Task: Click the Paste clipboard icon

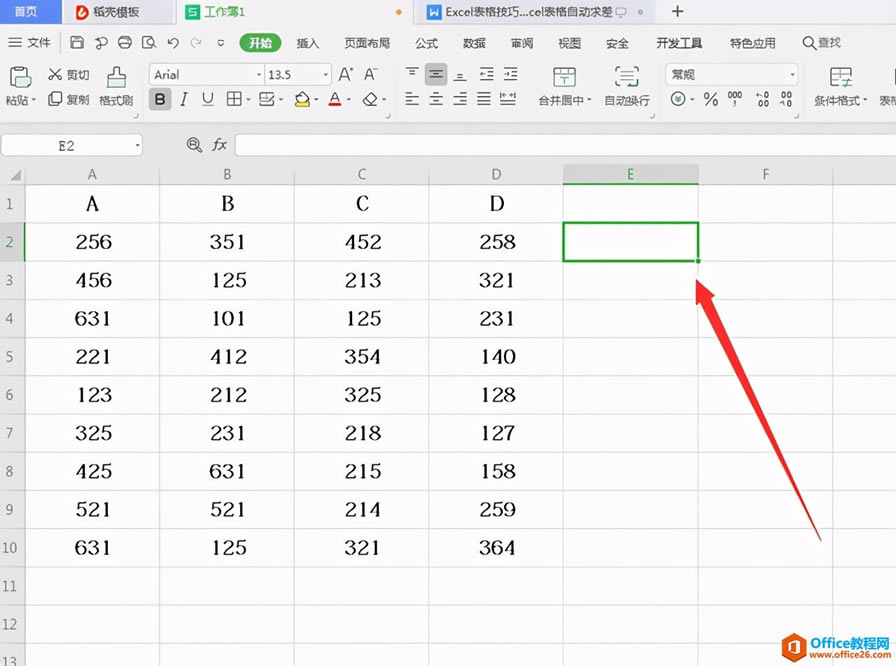Action: click(21, 77)
